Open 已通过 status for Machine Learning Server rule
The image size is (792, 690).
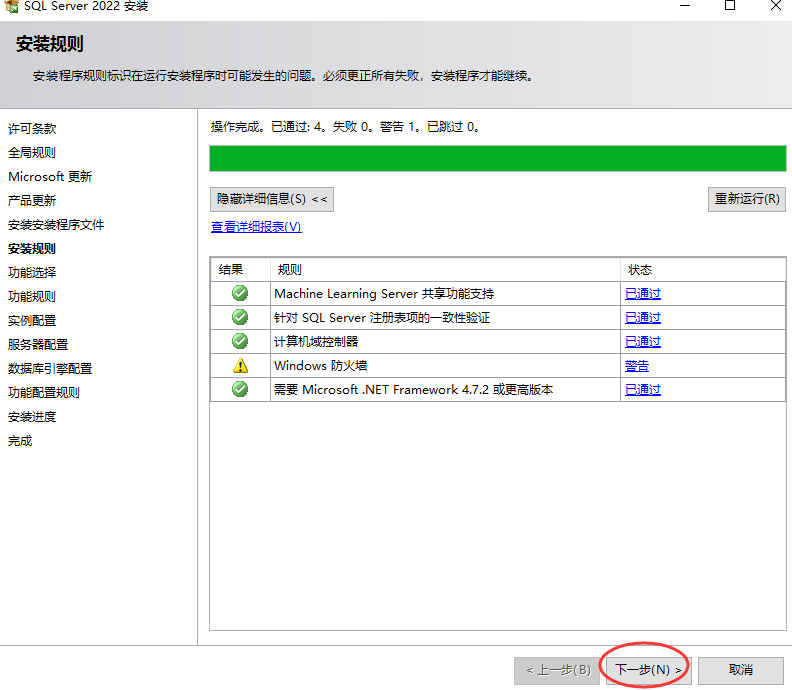642,293
